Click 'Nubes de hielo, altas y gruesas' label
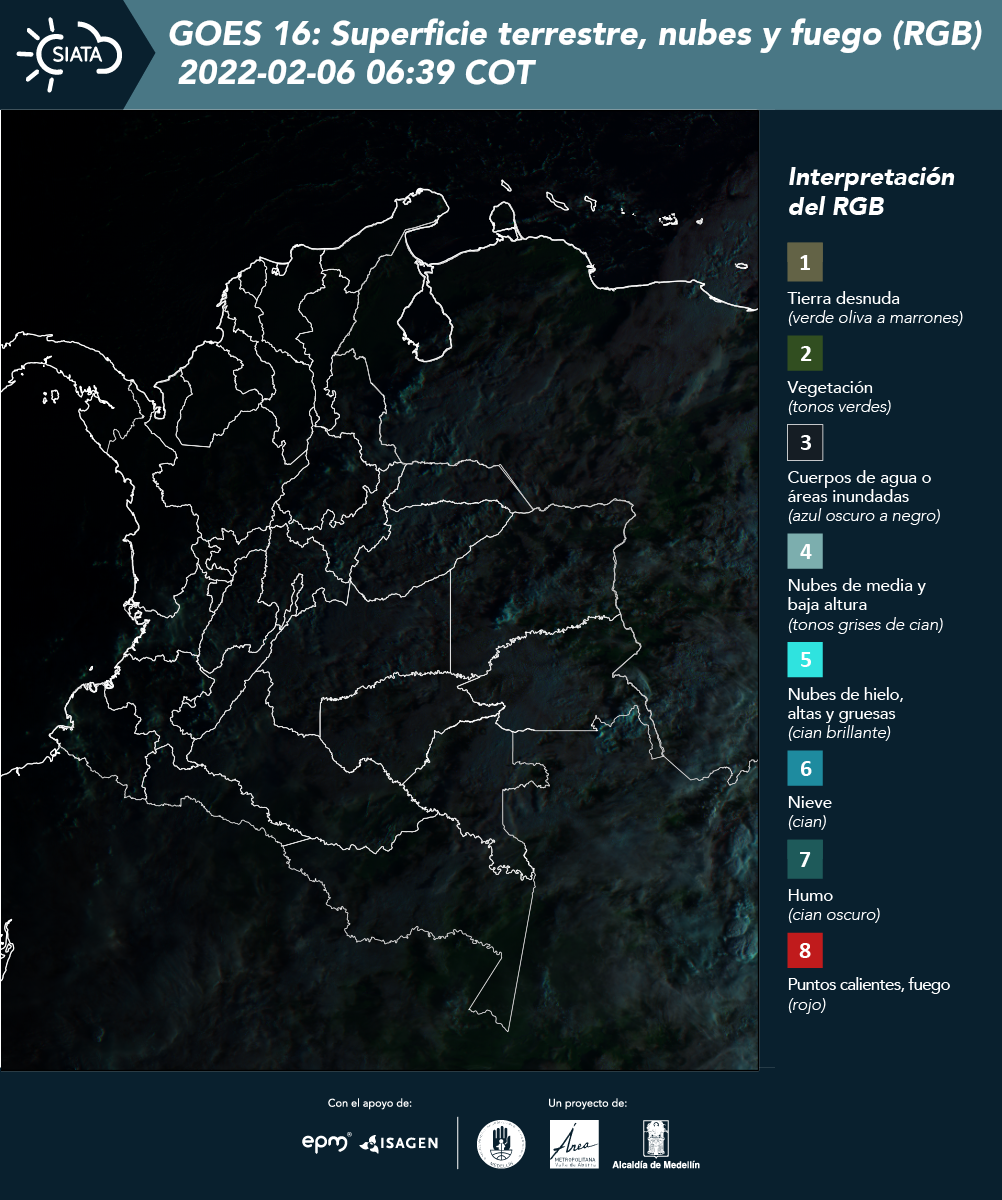The width and height of the screenshot is (1002, 1200). coord(846,704)
